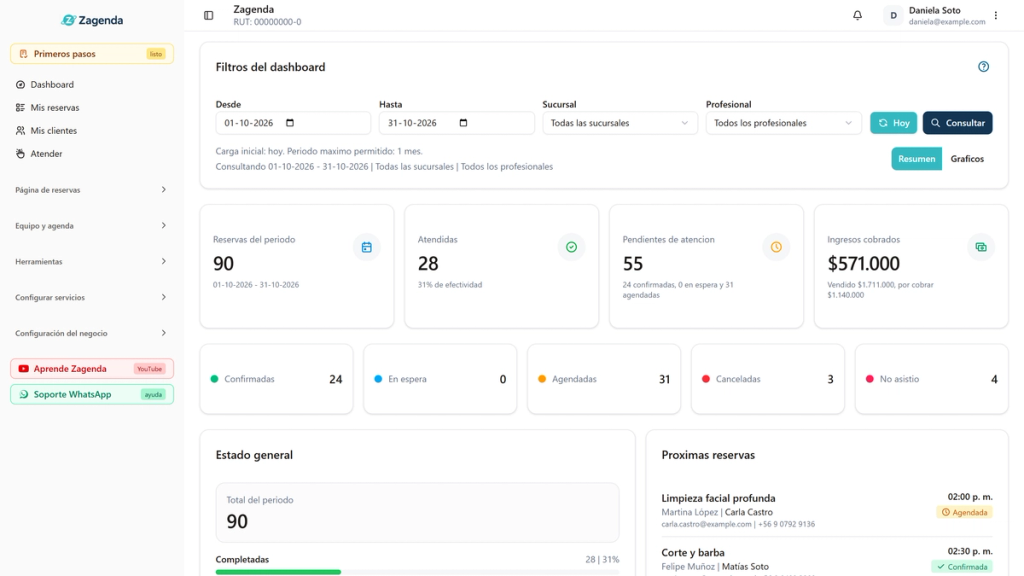Expand Página de reservas section
The width and height of the screenshot is (1024, 576).
[x=91, y=190]
